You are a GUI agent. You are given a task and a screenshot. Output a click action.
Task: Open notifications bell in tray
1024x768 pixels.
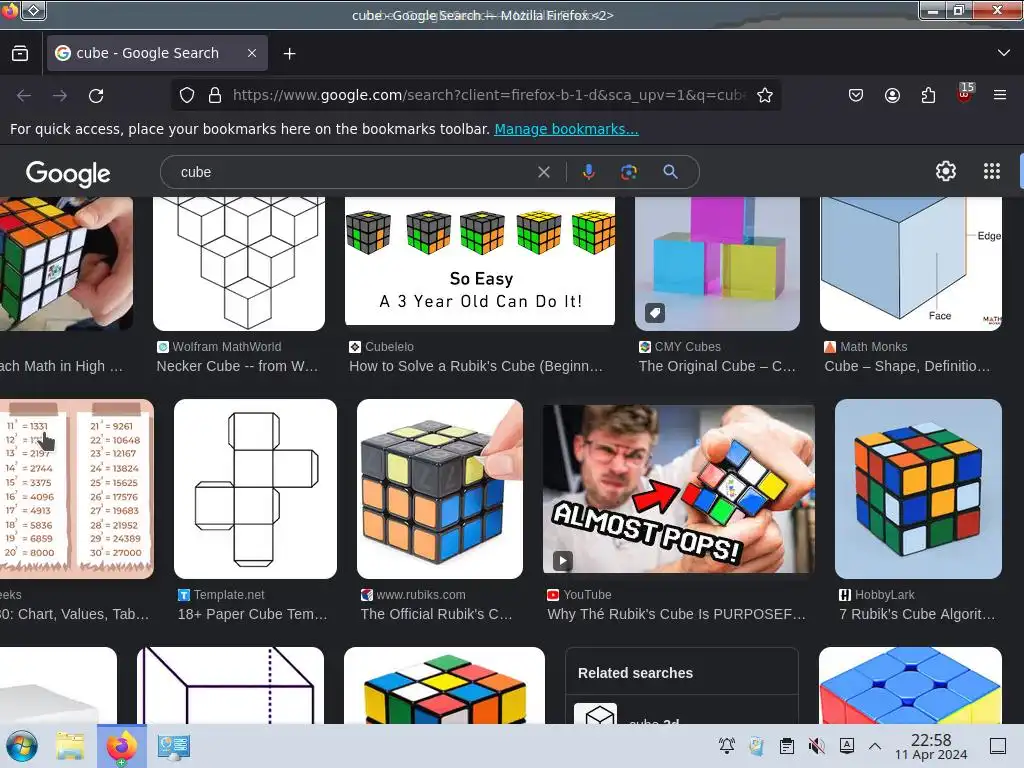(727, 746)
